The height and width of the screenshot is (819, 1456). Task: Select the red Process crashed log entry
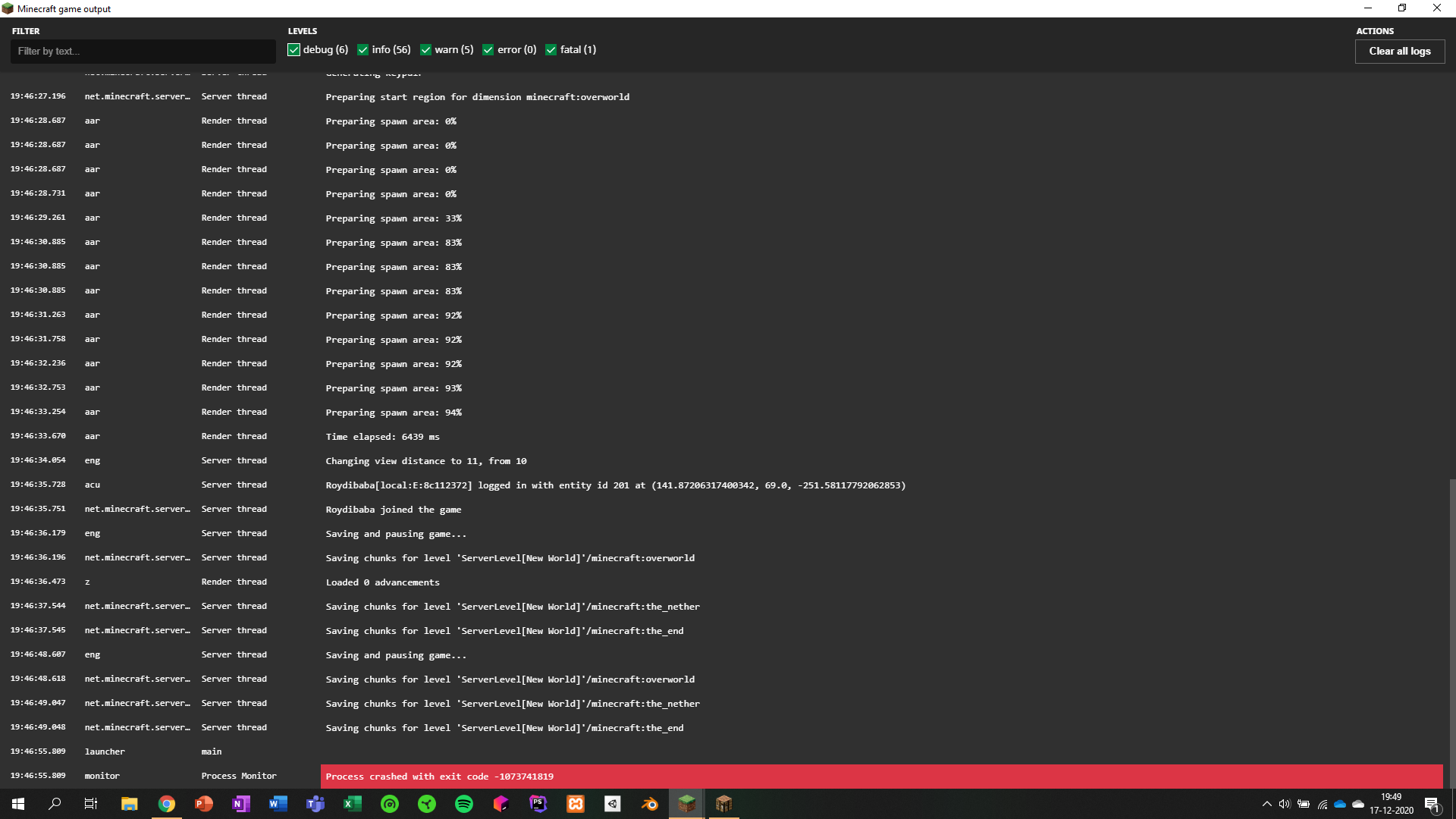click(x=880, y=776)
